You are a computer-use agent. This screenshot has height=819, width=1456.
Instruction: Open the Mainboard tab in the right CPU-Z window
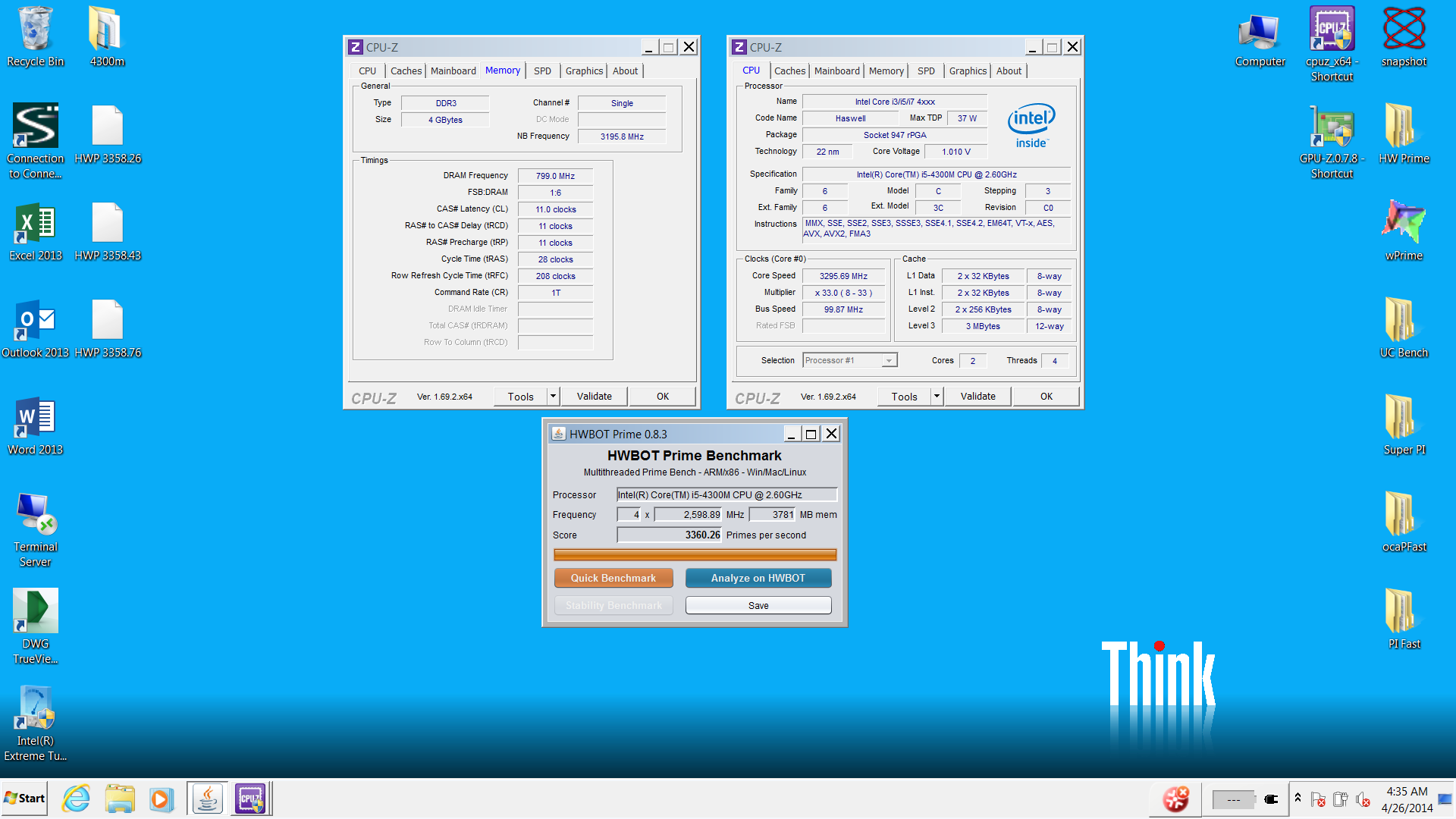(x=836, y=71)
